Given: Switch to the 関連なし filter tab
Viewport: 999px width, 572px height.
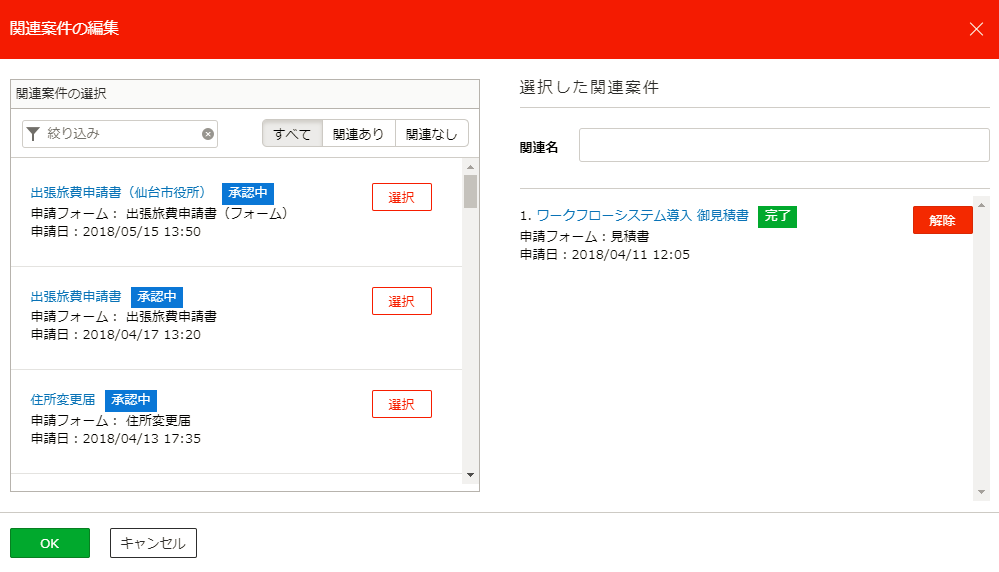Looking at the screenshot, I should coord(432,134).
